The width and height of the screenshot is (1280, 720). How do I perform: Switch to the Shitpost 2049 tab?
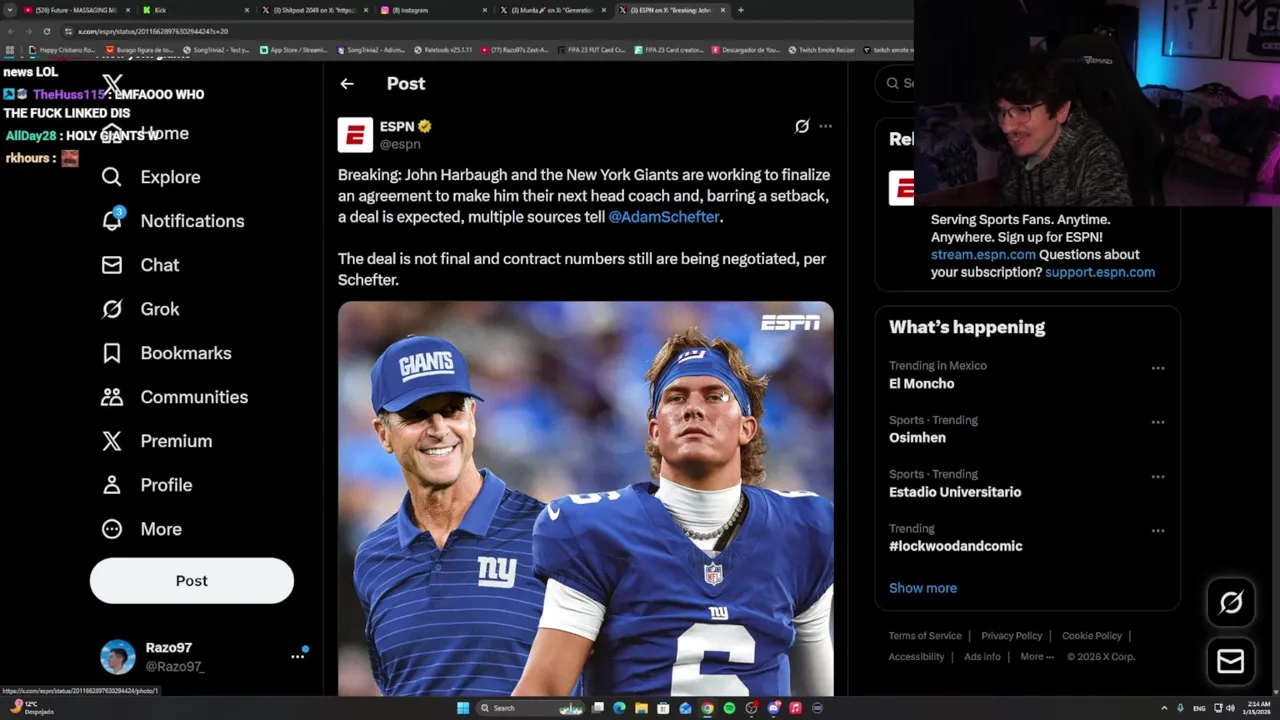click(313, 10)
